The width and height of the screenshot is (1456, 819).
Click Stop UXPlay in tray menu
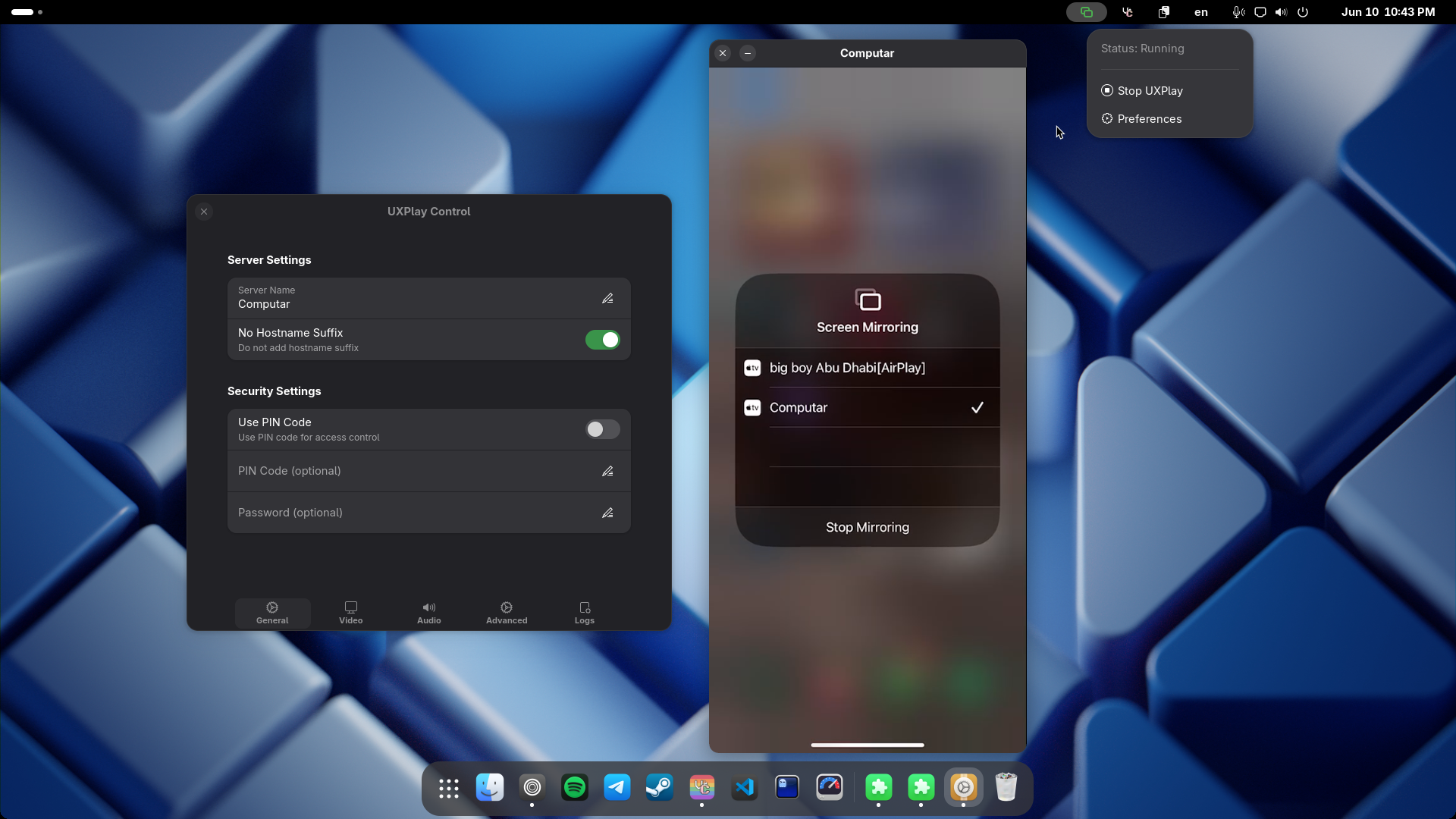(1169, 91)
